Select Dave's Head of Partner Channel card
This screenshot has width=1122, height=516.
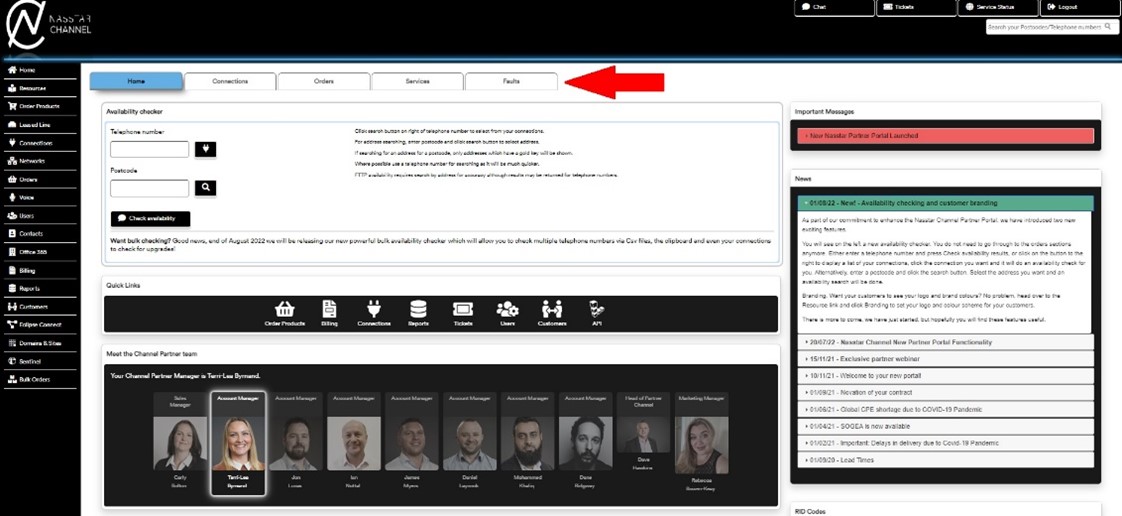tap(643, 432)
